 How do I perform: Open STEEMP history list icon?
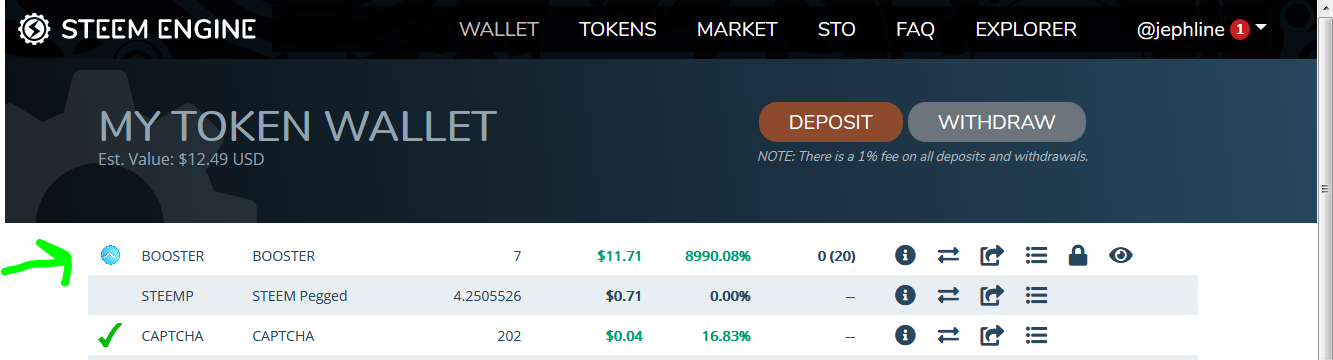1036,295
